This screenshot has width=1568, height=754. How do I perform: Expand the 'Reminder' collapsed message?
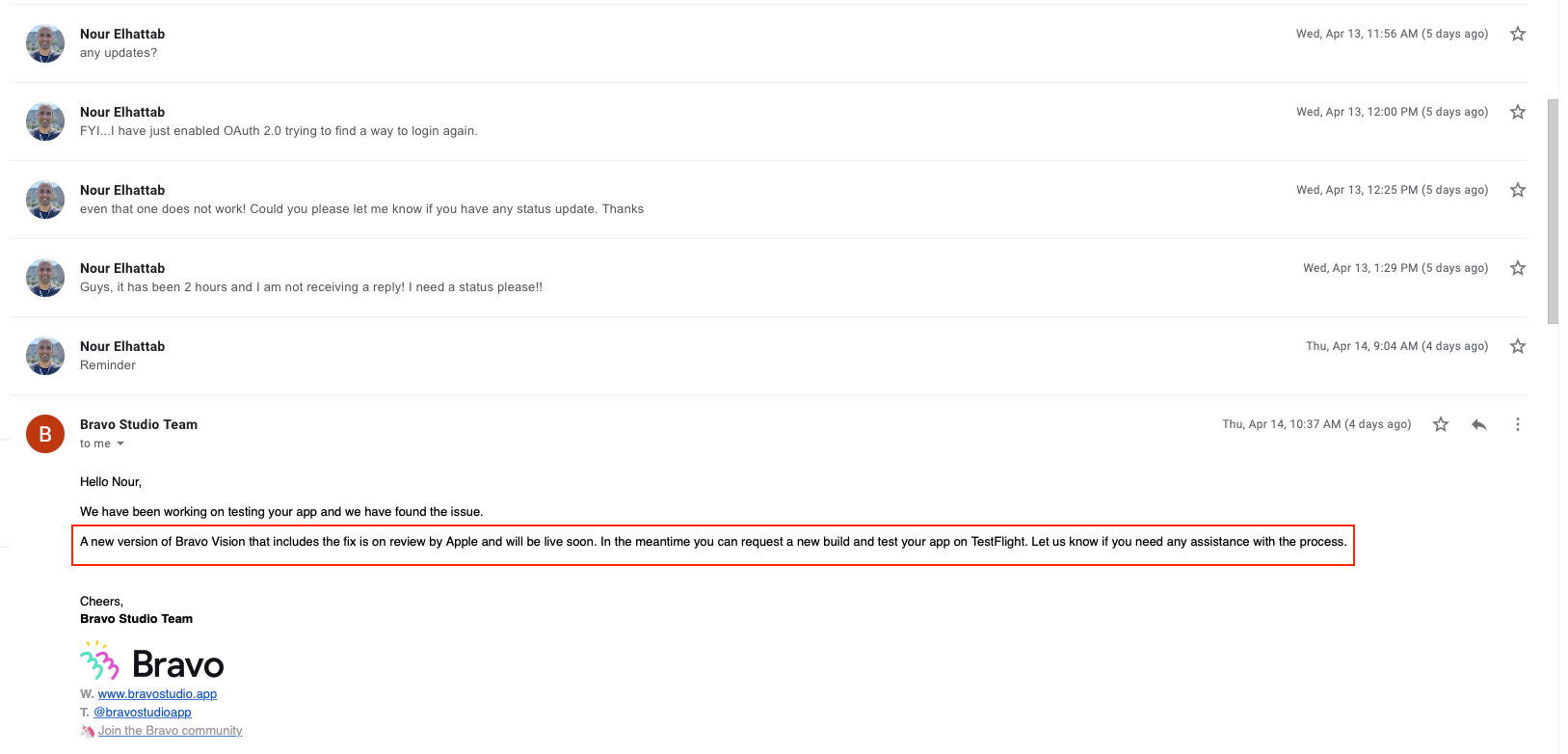point(768,356)
